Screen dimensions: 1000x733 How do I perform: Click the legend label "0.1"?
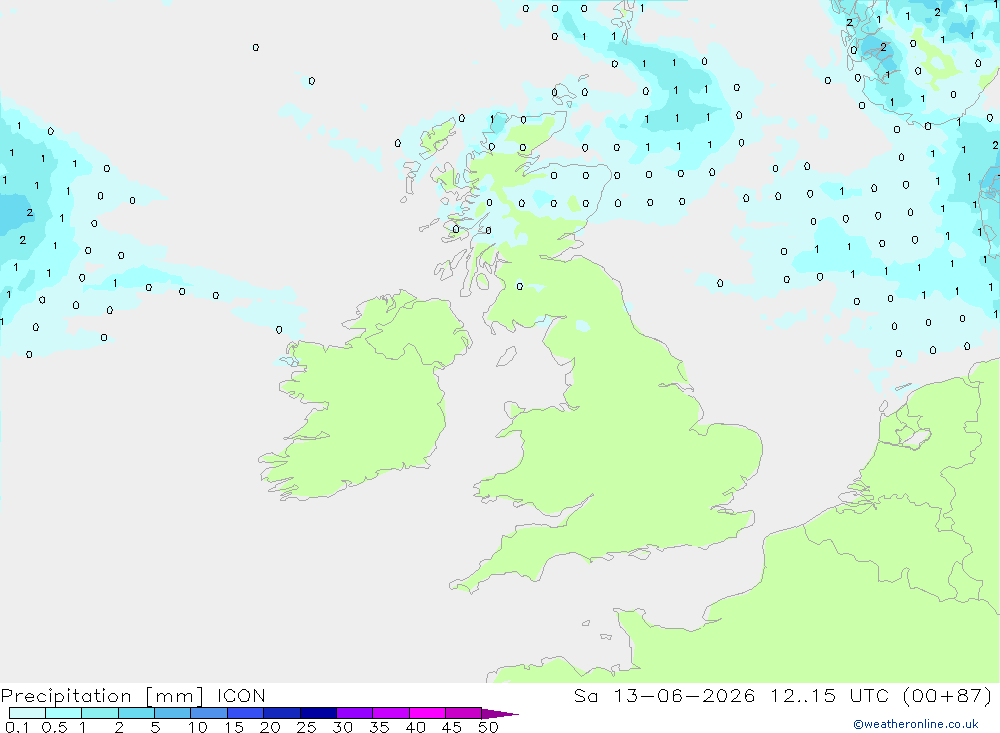coord(17,727)
